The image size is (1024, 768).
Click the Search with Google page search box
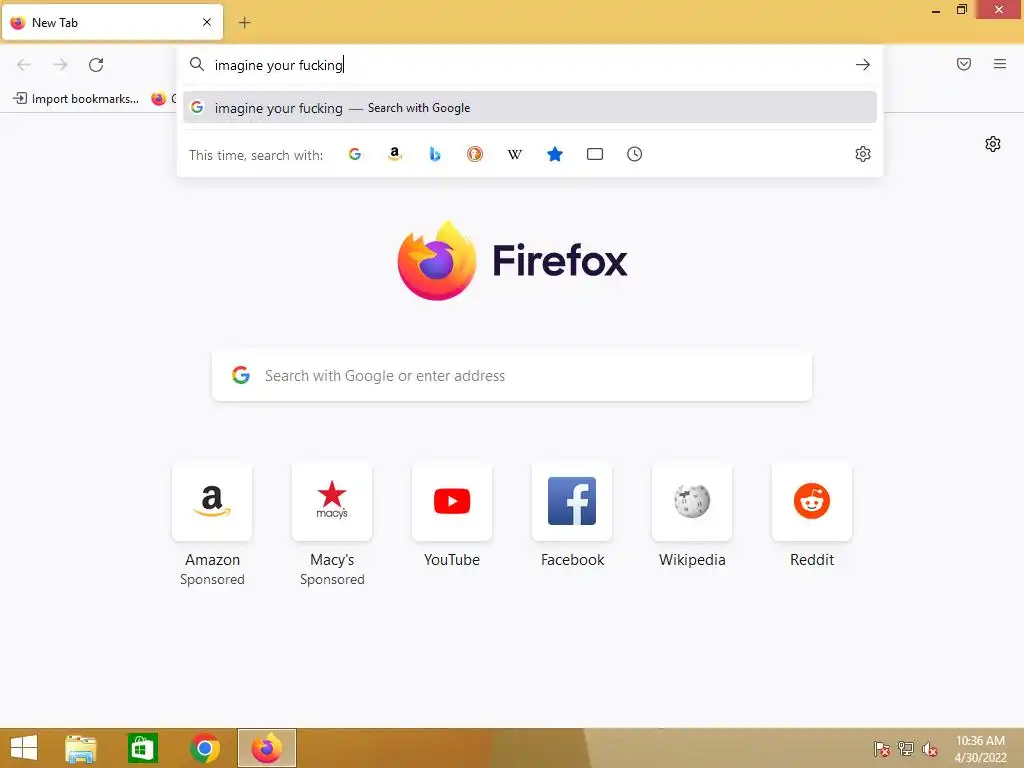click(512, 376)
